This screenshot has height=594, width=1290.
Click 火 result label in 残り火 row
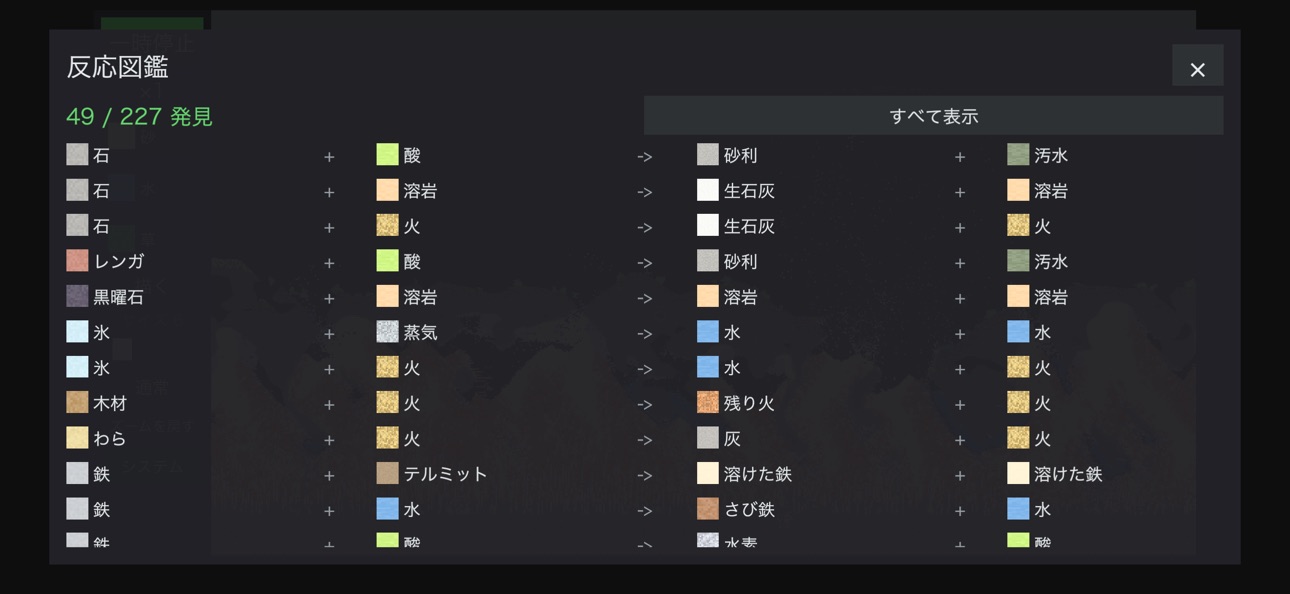pos(1042,403)
